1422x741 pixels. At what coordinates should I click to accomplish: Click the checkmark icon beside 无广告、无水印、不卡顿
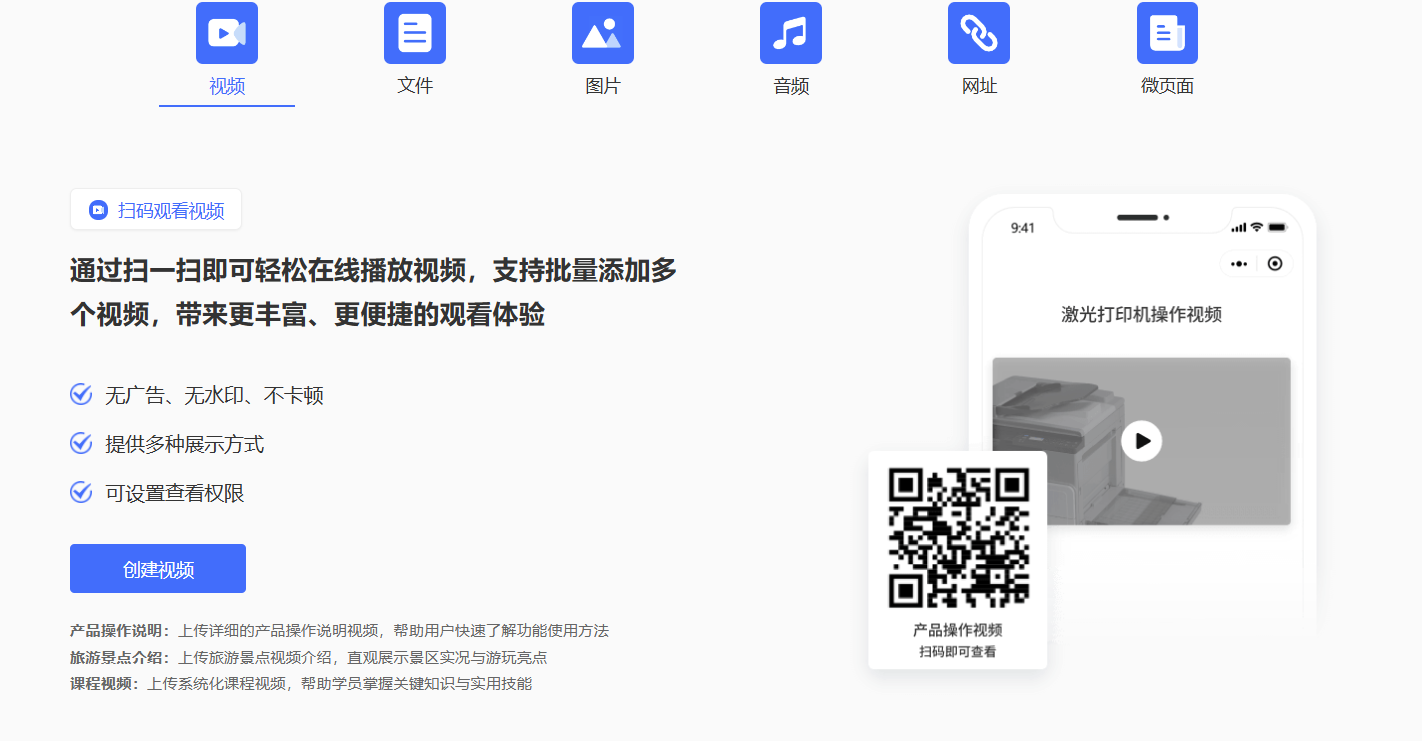point(81,395)
